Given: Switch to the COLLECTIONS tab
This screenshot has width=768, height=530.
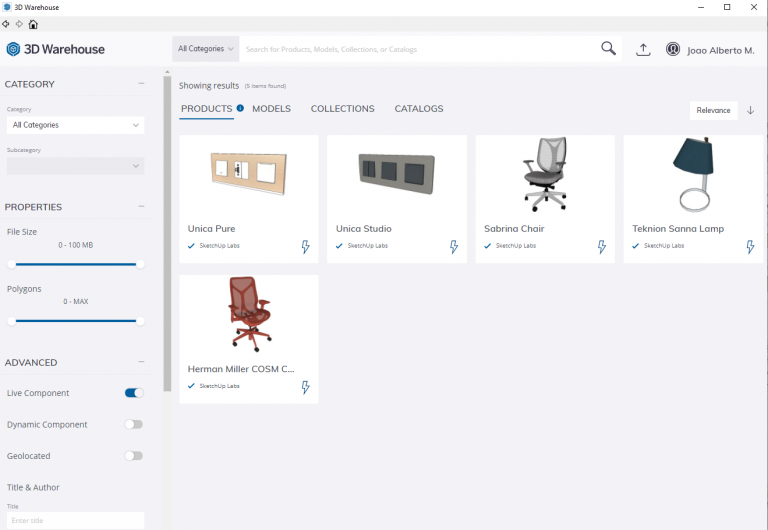Looking at the screenshot, I should click(x=342, y=108).
